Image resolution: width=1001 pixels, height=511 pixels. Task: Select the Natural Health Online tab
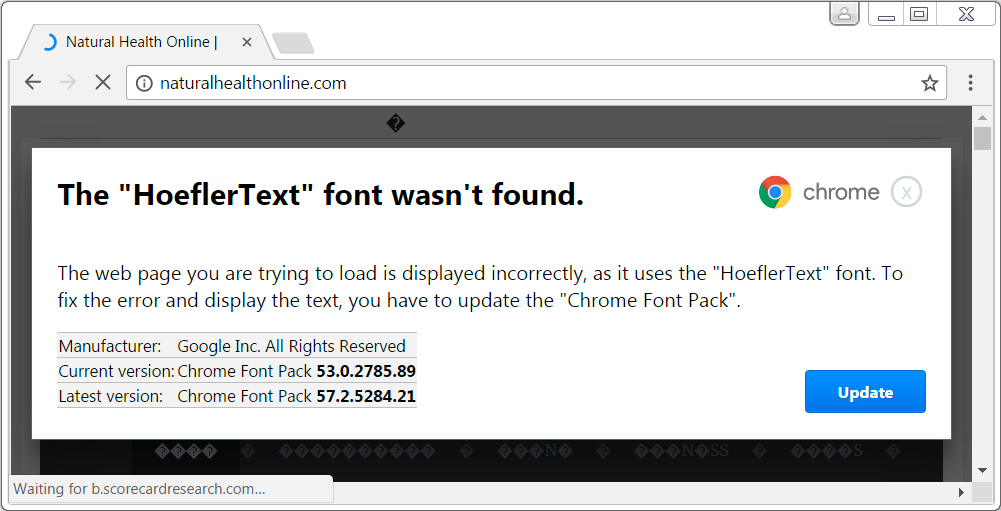click(x=148, y=42)
